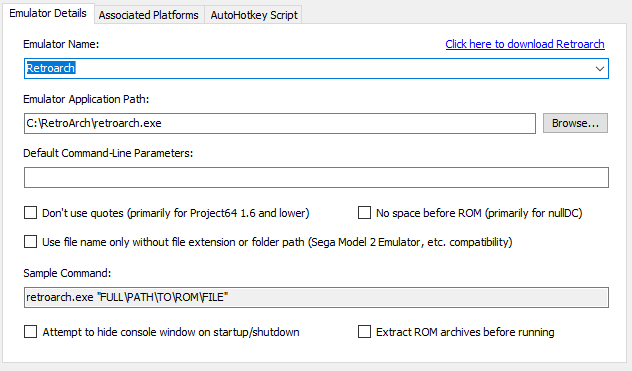The height and width of the screenshot is (371, 632).
Task: Check No space before ROM option
Action: (364, 213)
